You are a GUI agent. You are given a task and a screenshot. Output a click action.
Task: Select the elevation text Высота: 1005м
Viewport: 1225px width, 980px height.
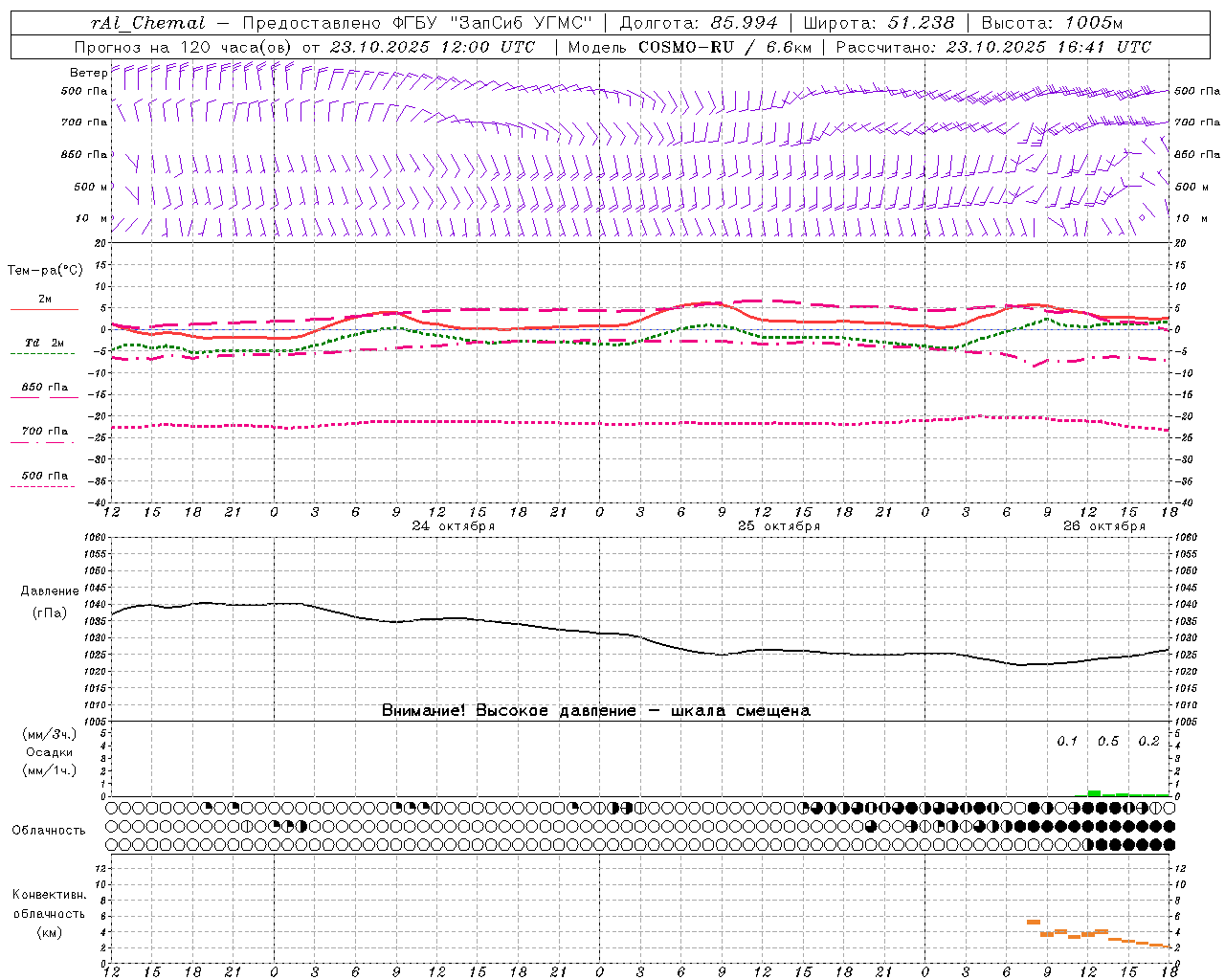point(1052,23)
